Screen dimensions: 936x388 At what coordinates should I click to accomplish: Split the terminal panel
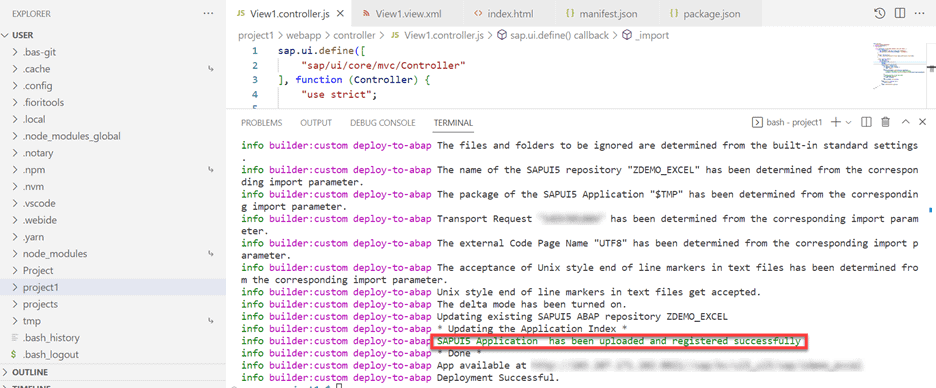click(866, 122)
